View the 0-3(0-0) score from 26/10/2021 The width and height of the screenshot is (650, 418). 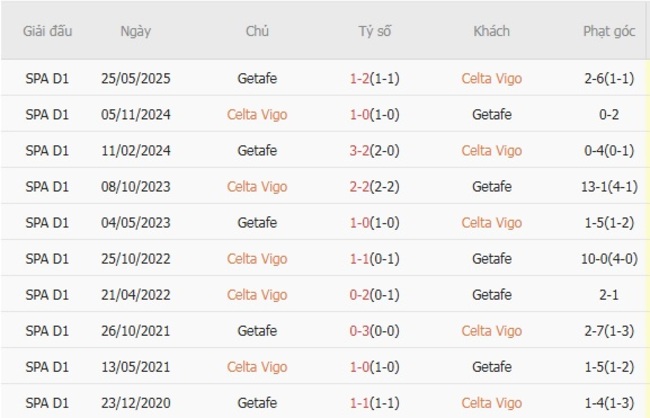pyautogui.click(x=375, y=330)
